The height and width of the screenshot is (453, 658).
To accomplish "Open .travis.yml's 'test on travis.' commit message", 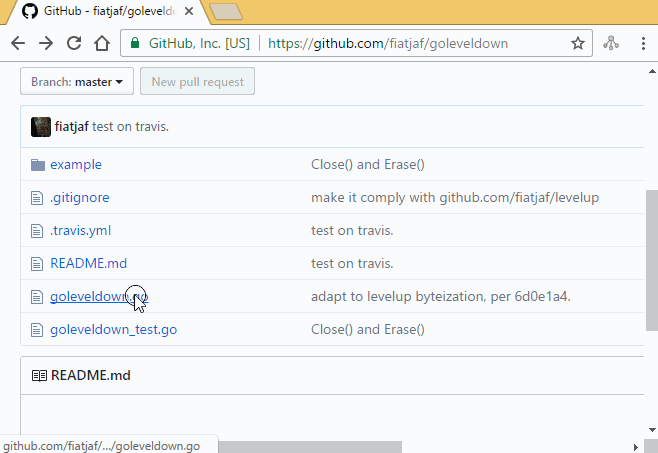I will [x=352, y=230].
